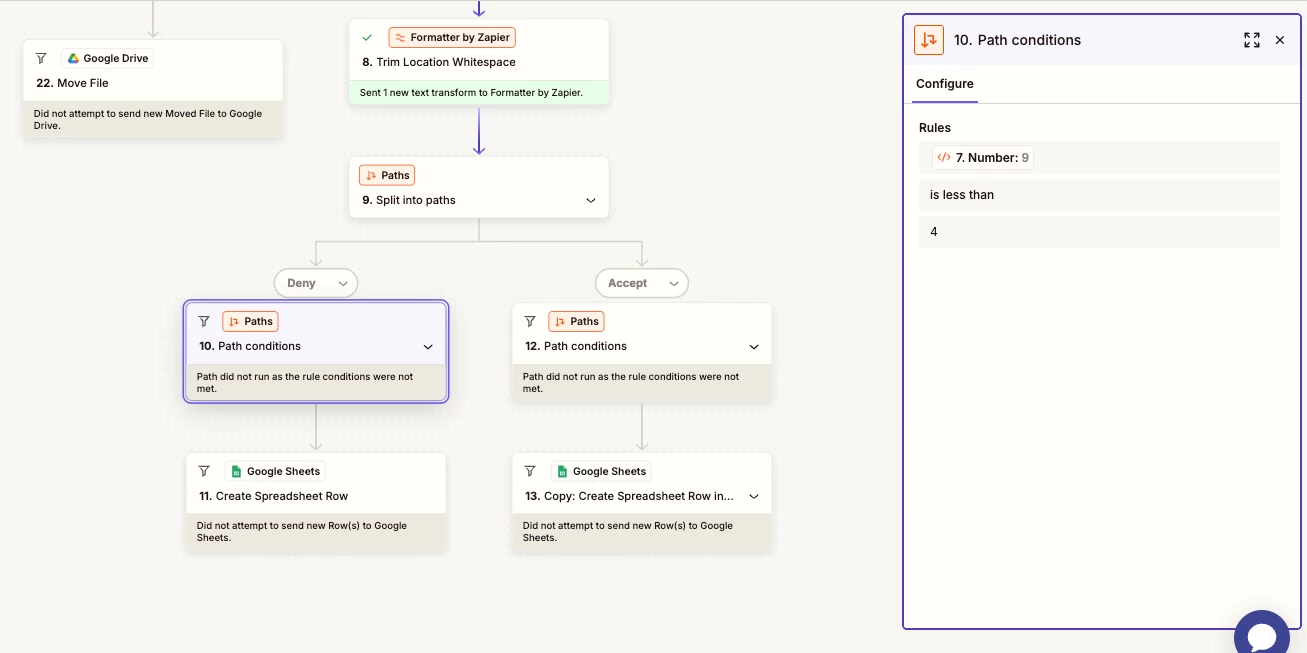Select step 9. Split into paths title

pos(409,200)
